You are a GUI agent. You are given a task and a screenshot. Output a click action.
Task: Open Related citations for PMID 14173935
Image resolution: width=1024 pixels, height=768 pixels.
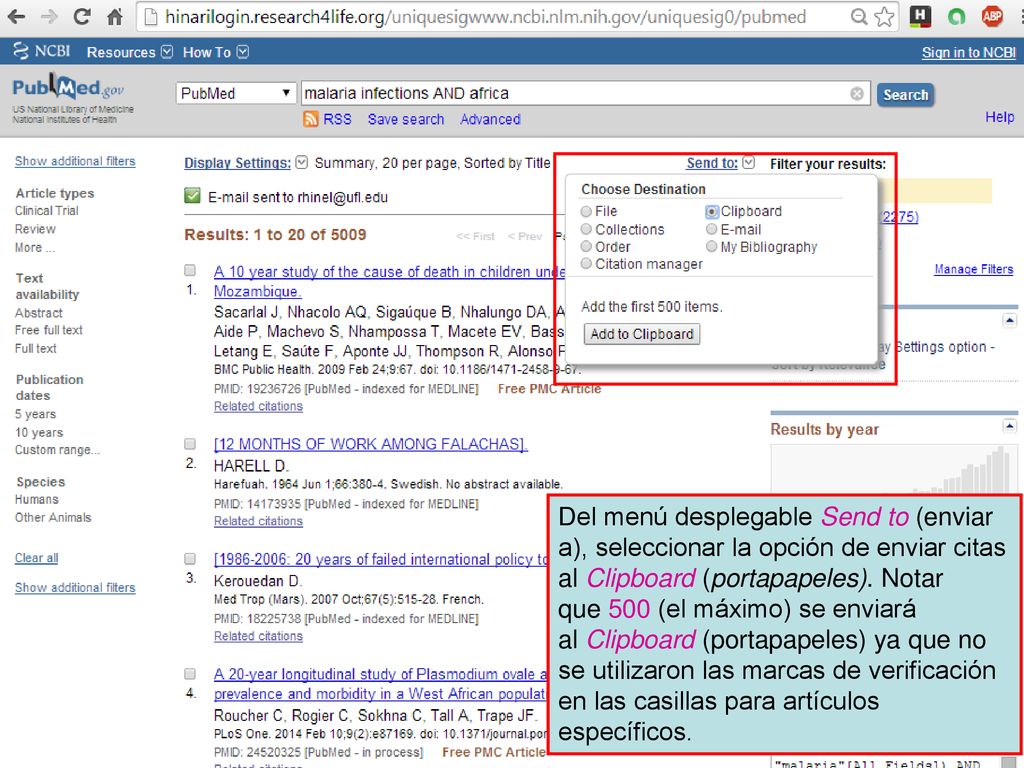click(x=258, y=521)
